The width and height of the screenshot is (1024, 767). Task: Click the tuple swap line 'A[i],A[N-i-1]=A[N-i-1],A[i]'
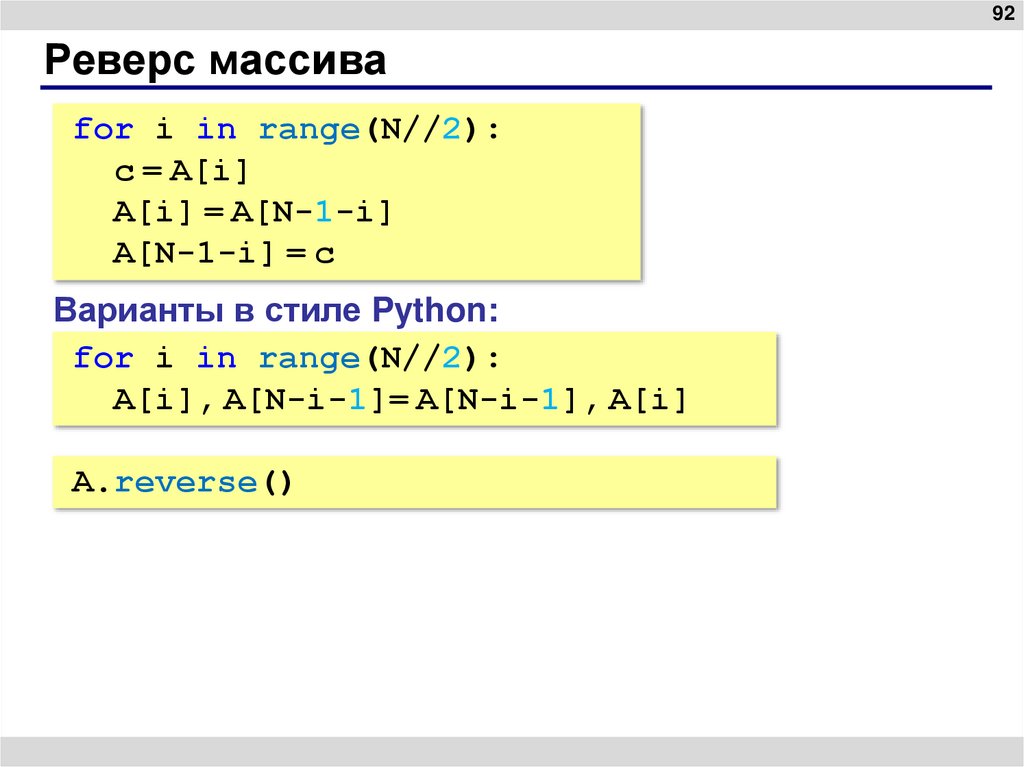point(400,399)
